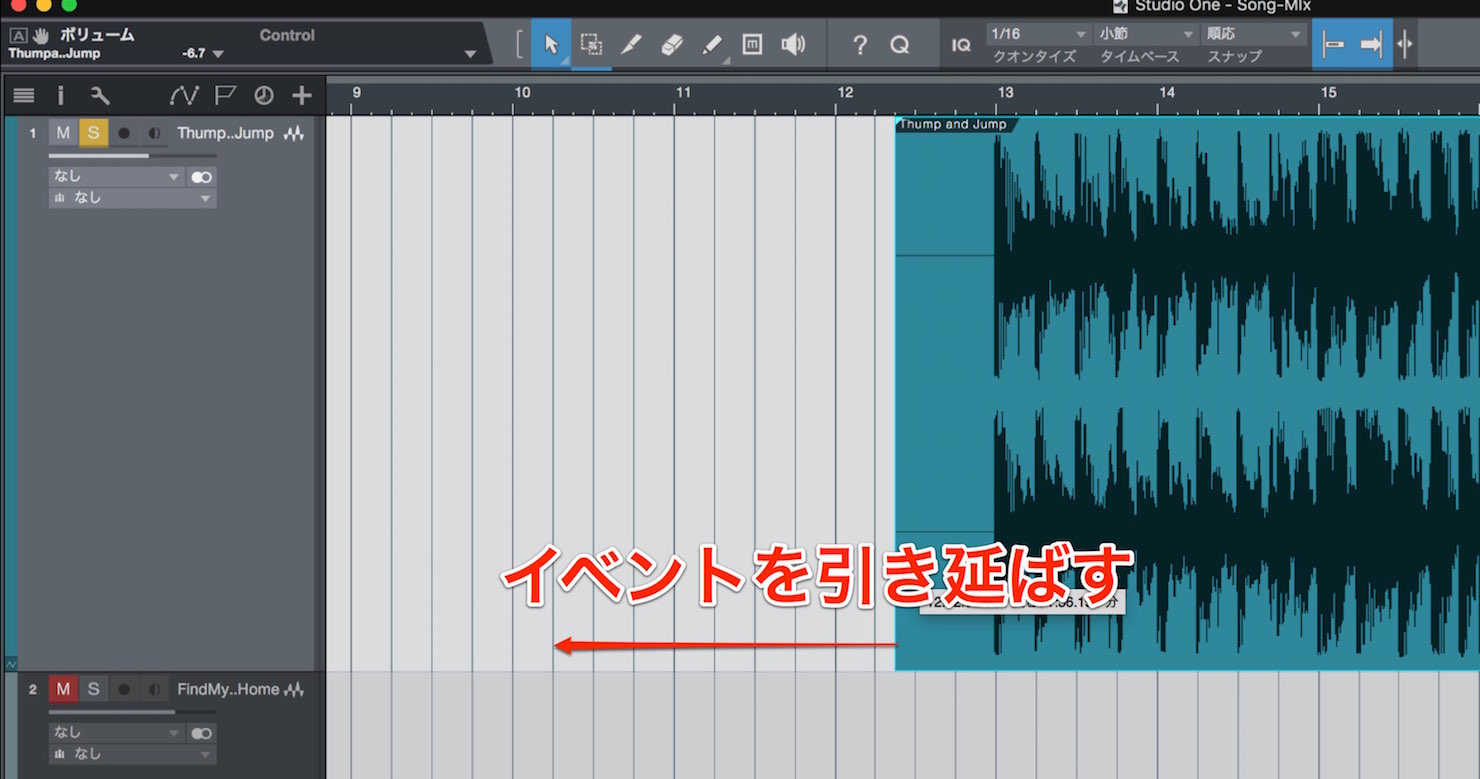Open FindMy..Home input なし dropdown
The image size is (1480, 779).
click(x=116, y=733)
